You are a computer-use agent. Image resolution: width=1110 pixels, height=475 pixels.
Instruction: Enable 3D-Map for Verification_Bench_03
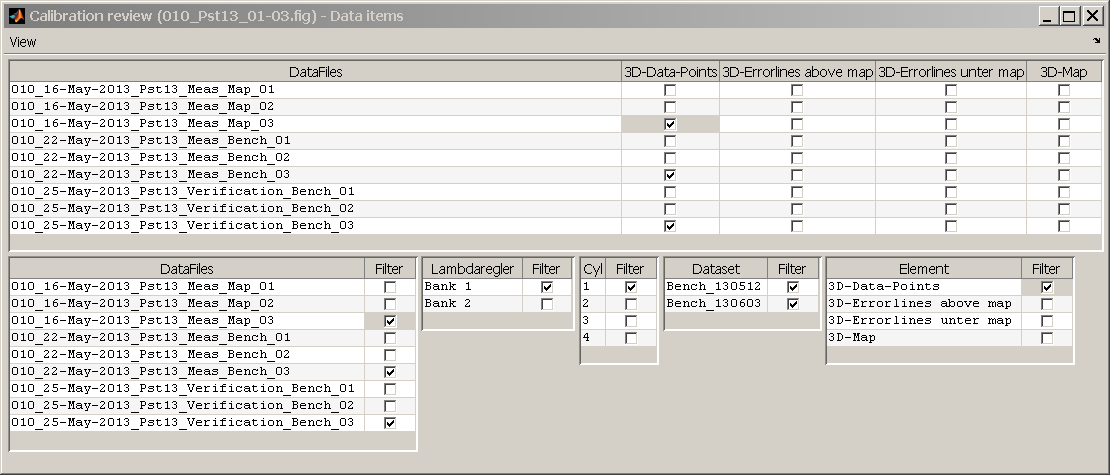pyautogui.click(x=1063, y=226)
